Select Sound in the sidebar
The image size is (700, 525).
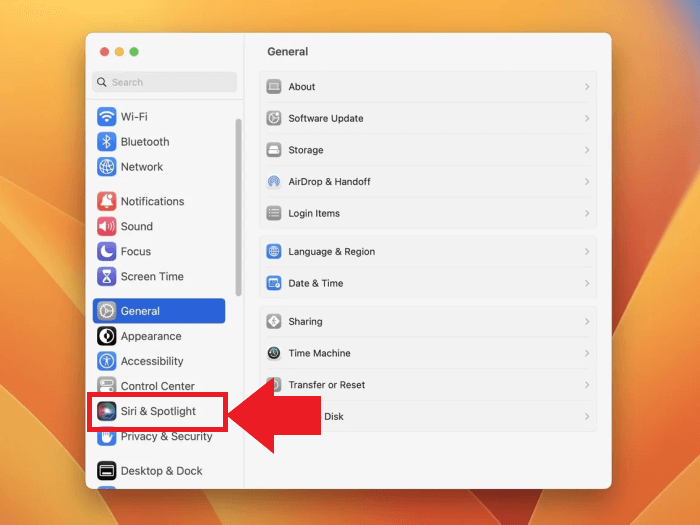158,226
